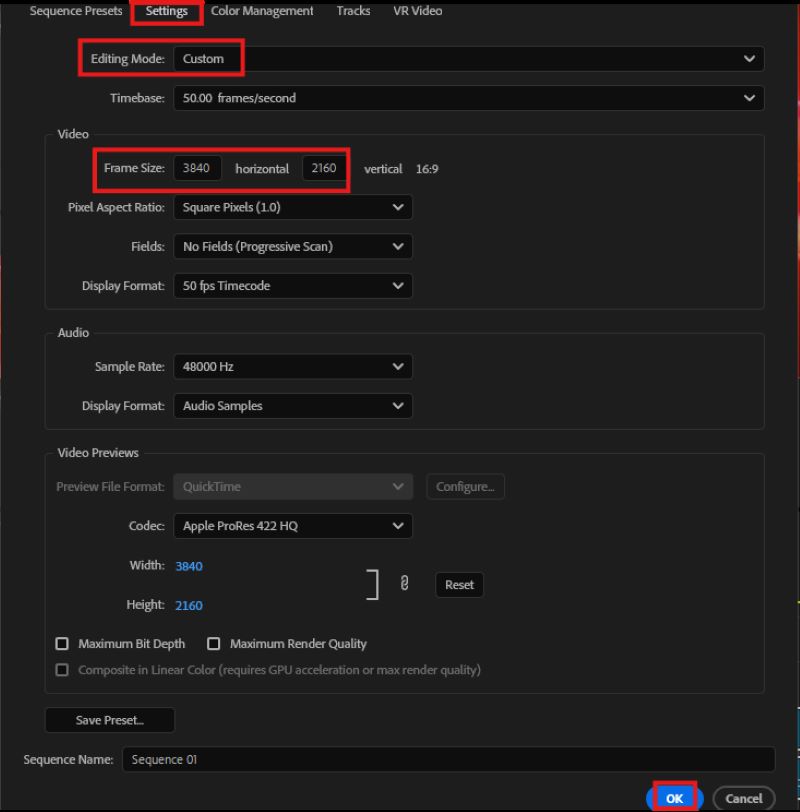
Task: Open the Codec dropdown showing Apple ProRes
Action: point(292,525)
